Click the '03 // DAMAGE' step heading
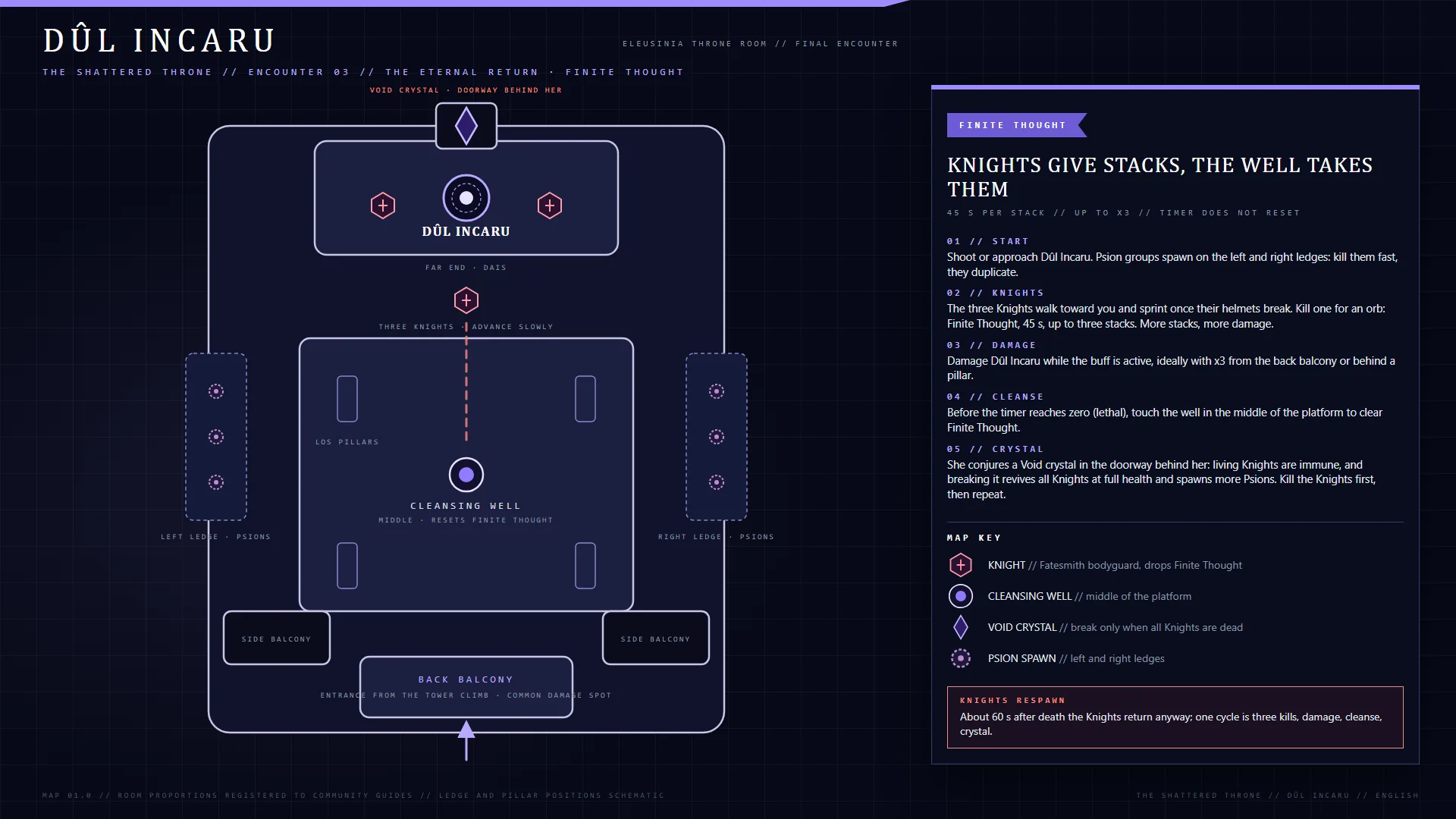Image resolution: width=1456 pixels, height=819 pixels. [x=991, y=345]
